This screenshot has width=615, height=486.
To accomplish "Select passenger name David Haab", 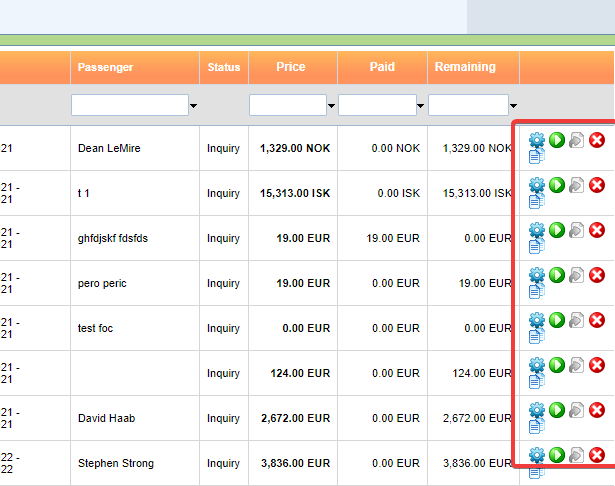I will (x=106, y=418).
